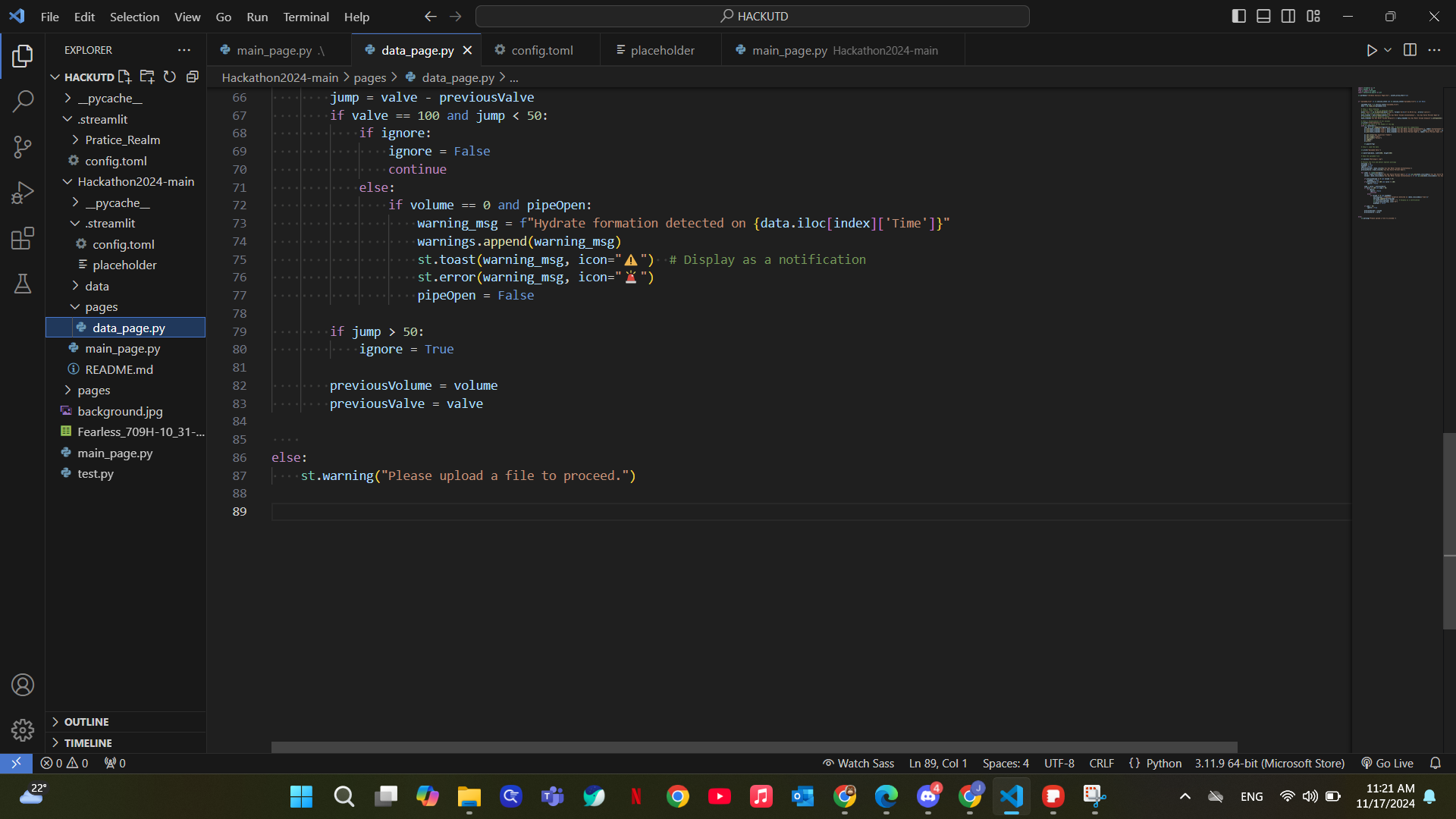
Task: Click the New File icon in Explorer
Action: pos(125,77)
